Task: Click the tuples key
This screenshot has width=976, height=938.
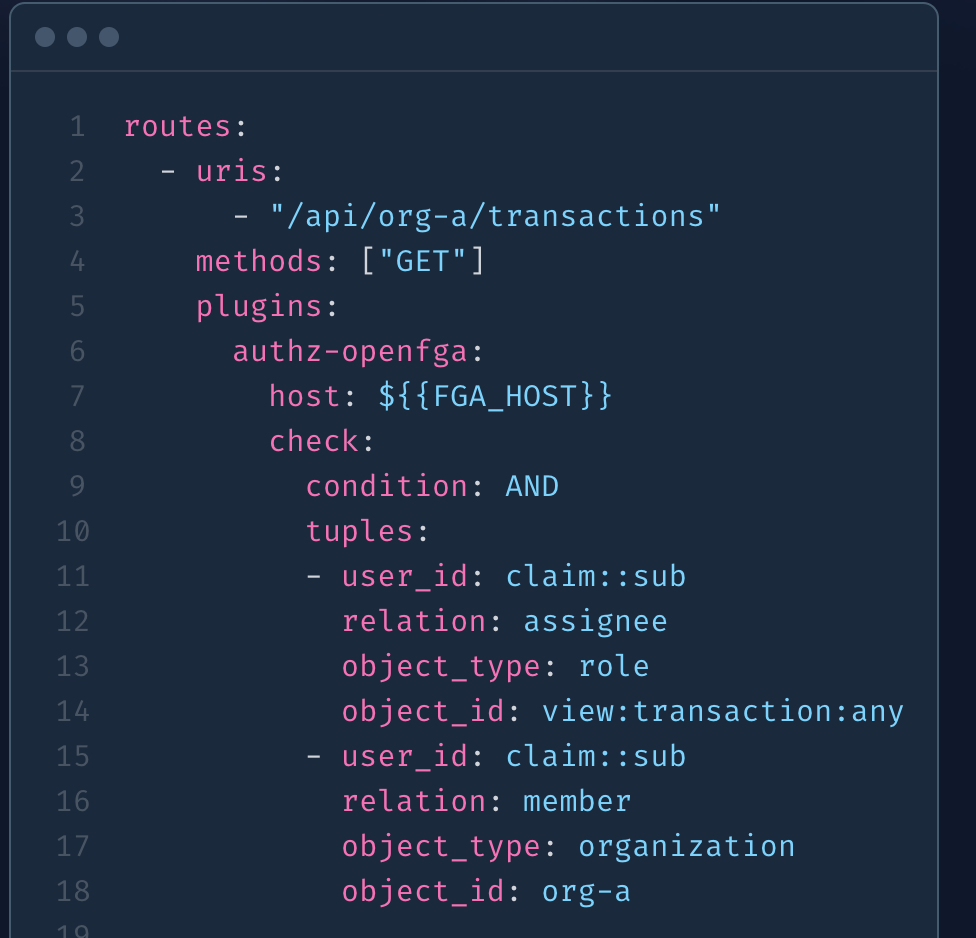Action: (359, 532)
